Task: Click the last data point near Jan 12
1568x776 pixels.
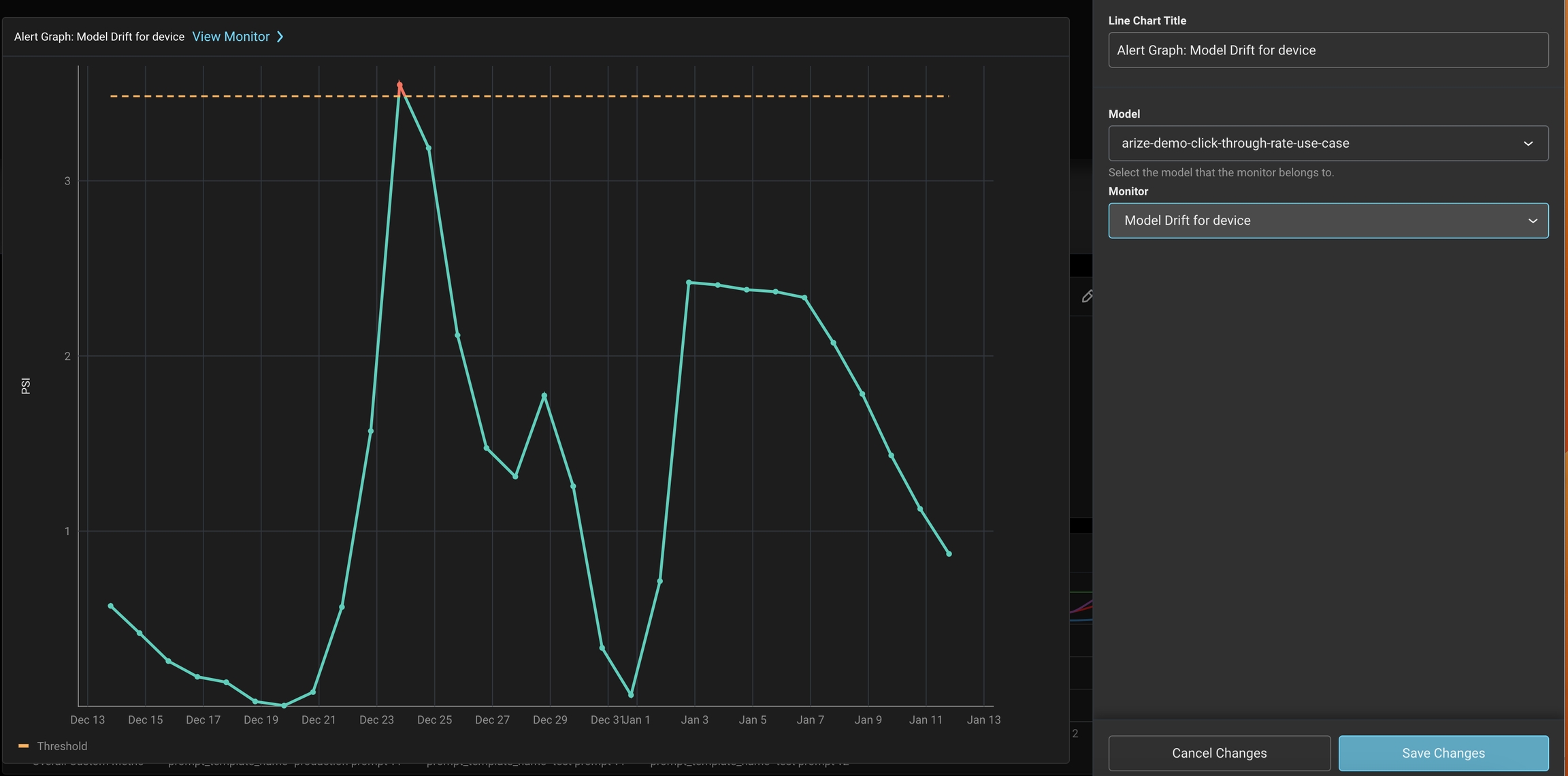Action: (949, 554)
